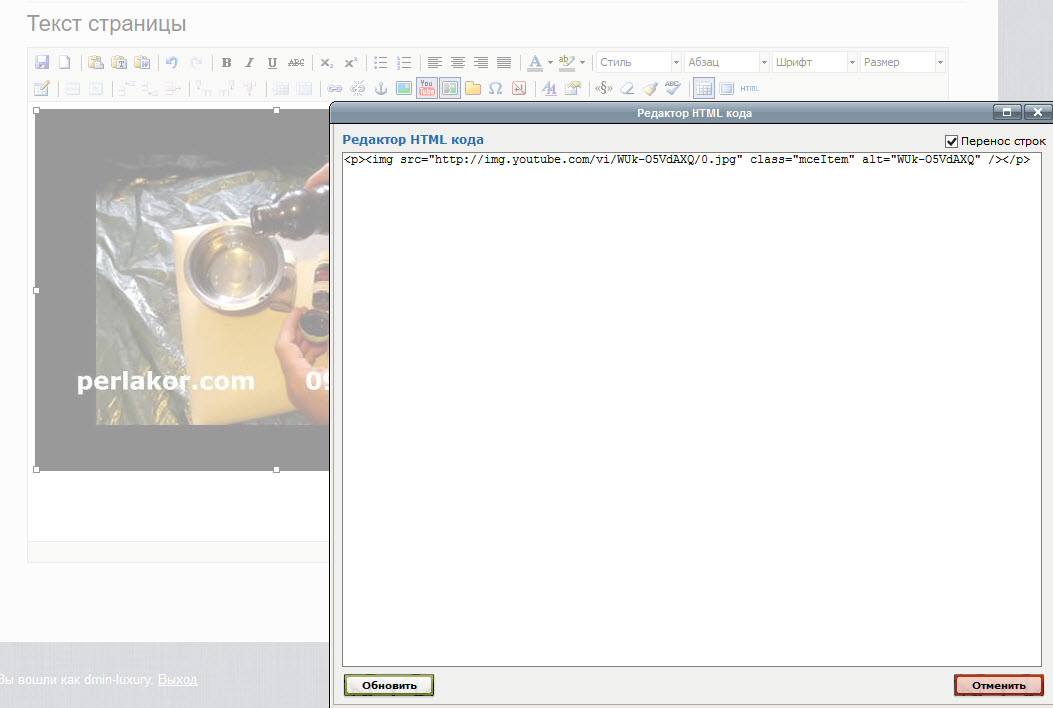1053x708 pixels.
Task: Click the insert link chain icon
Action: [335, 88]
